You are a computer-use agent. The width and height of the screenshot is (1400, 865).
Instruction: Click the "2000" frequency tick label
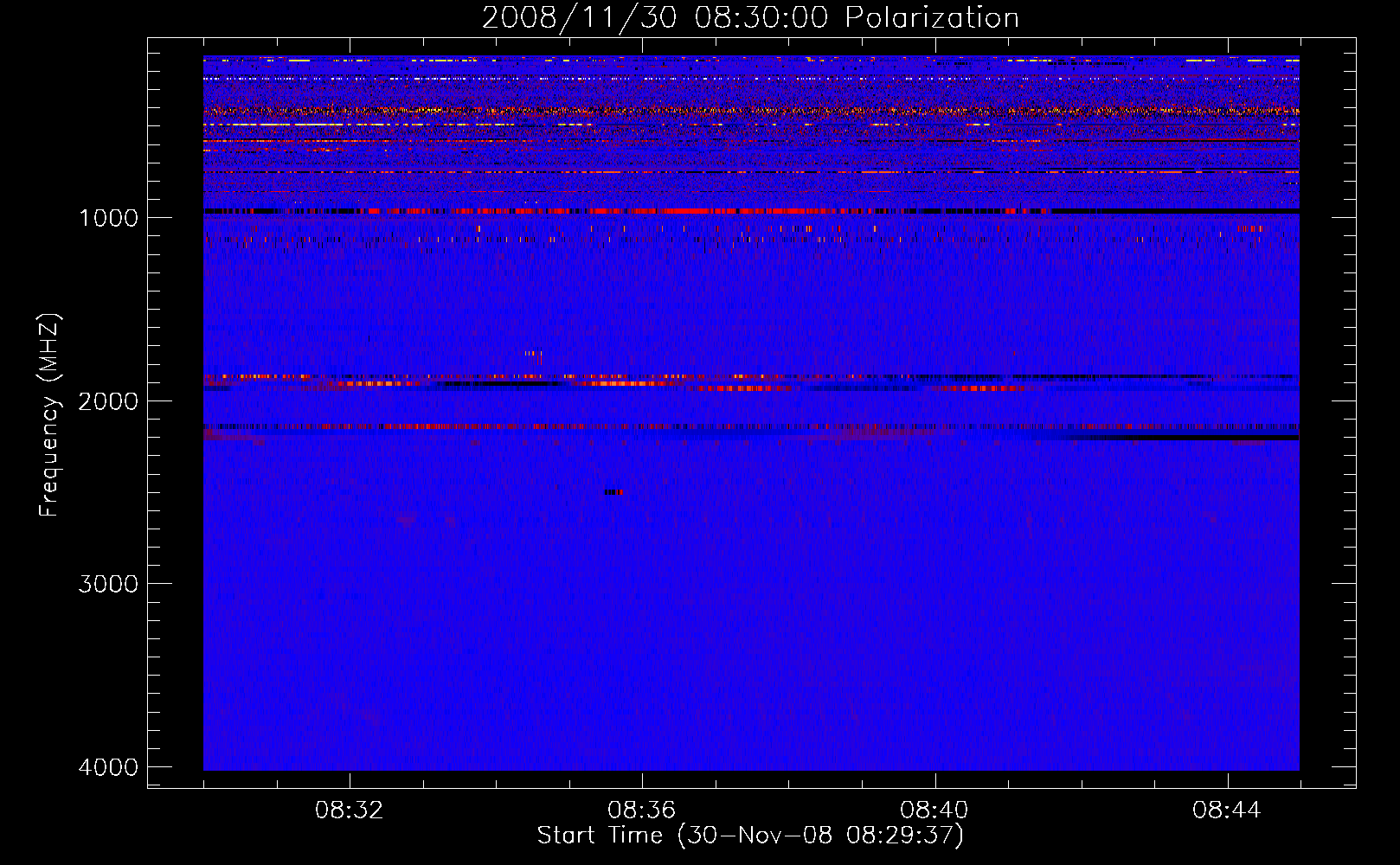coord(108,400)
